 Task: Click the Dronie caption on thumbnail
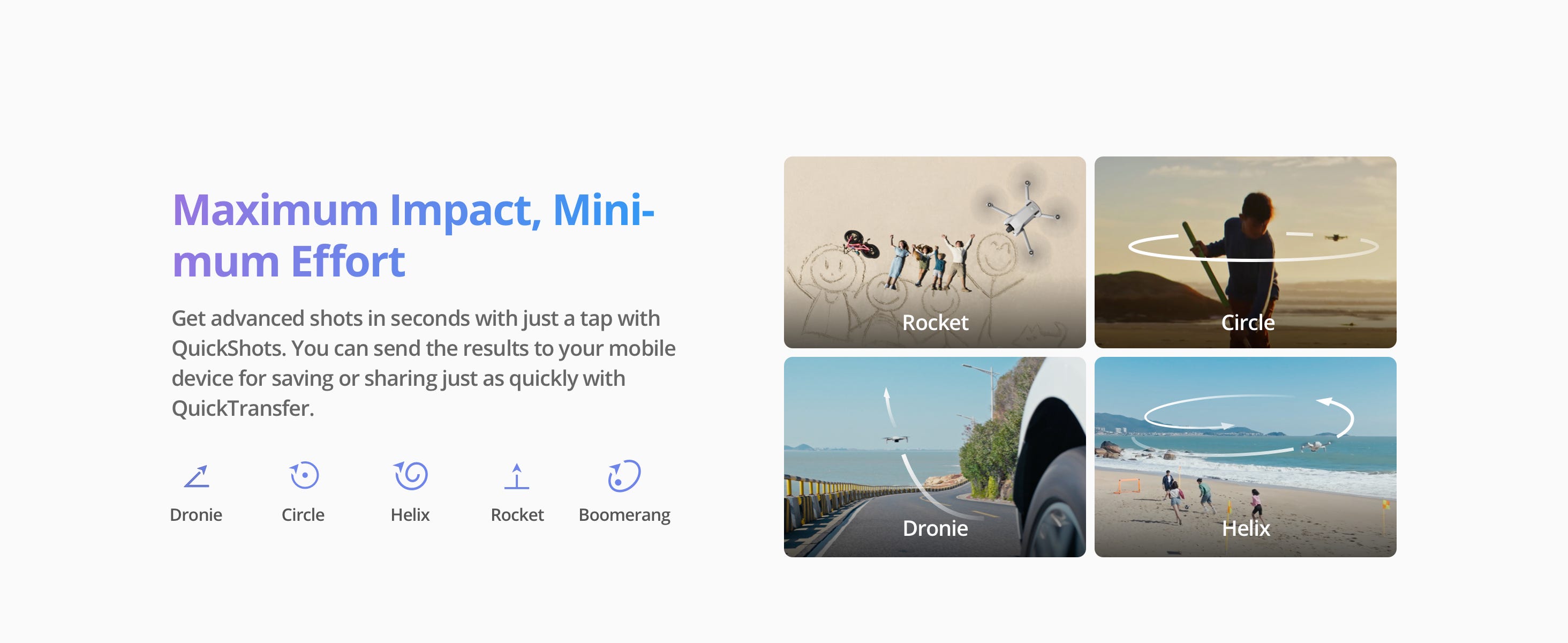tap(936, 528)
